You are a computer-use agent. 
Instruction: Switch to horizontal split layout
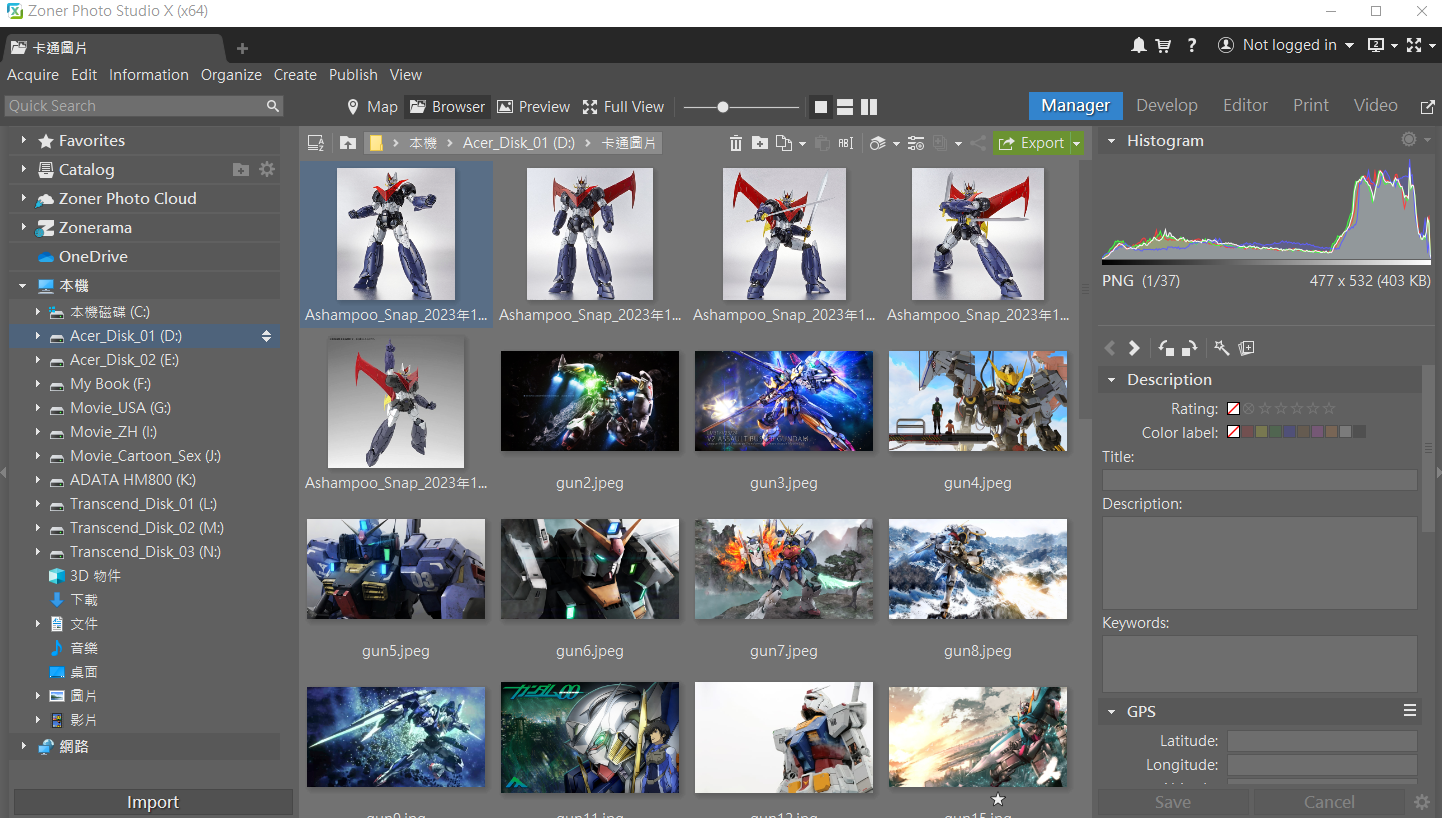point(845,107)
